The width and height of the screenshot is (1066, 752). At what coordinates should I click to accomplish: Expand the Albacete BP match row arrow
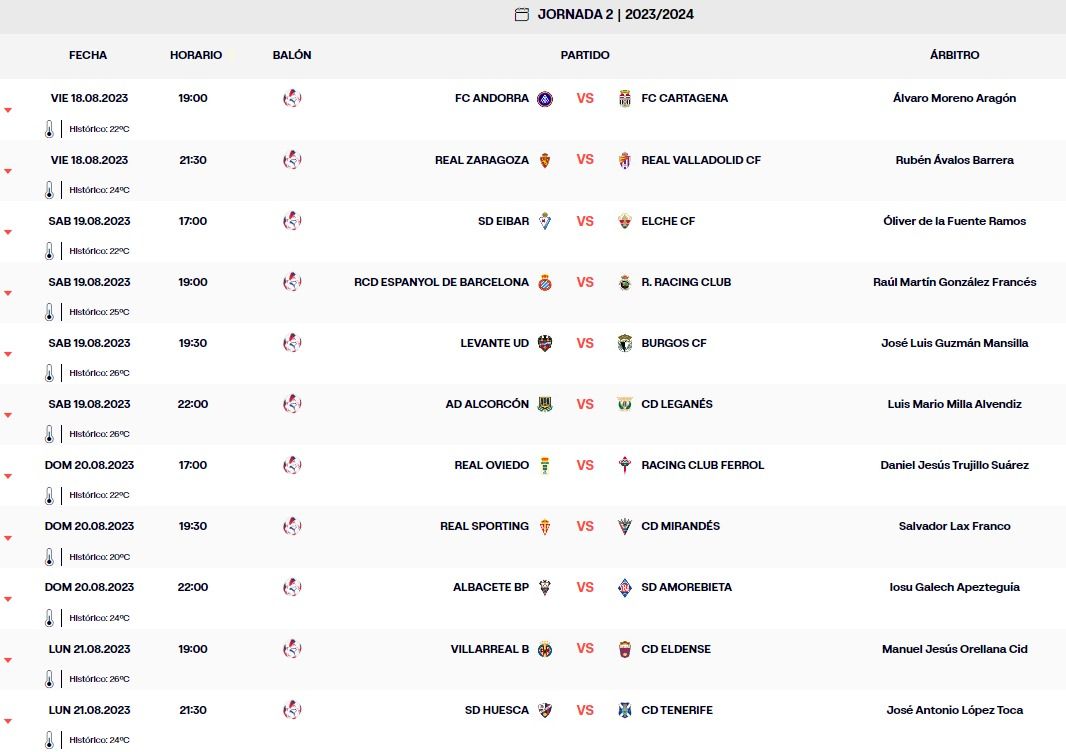[8, 599]
